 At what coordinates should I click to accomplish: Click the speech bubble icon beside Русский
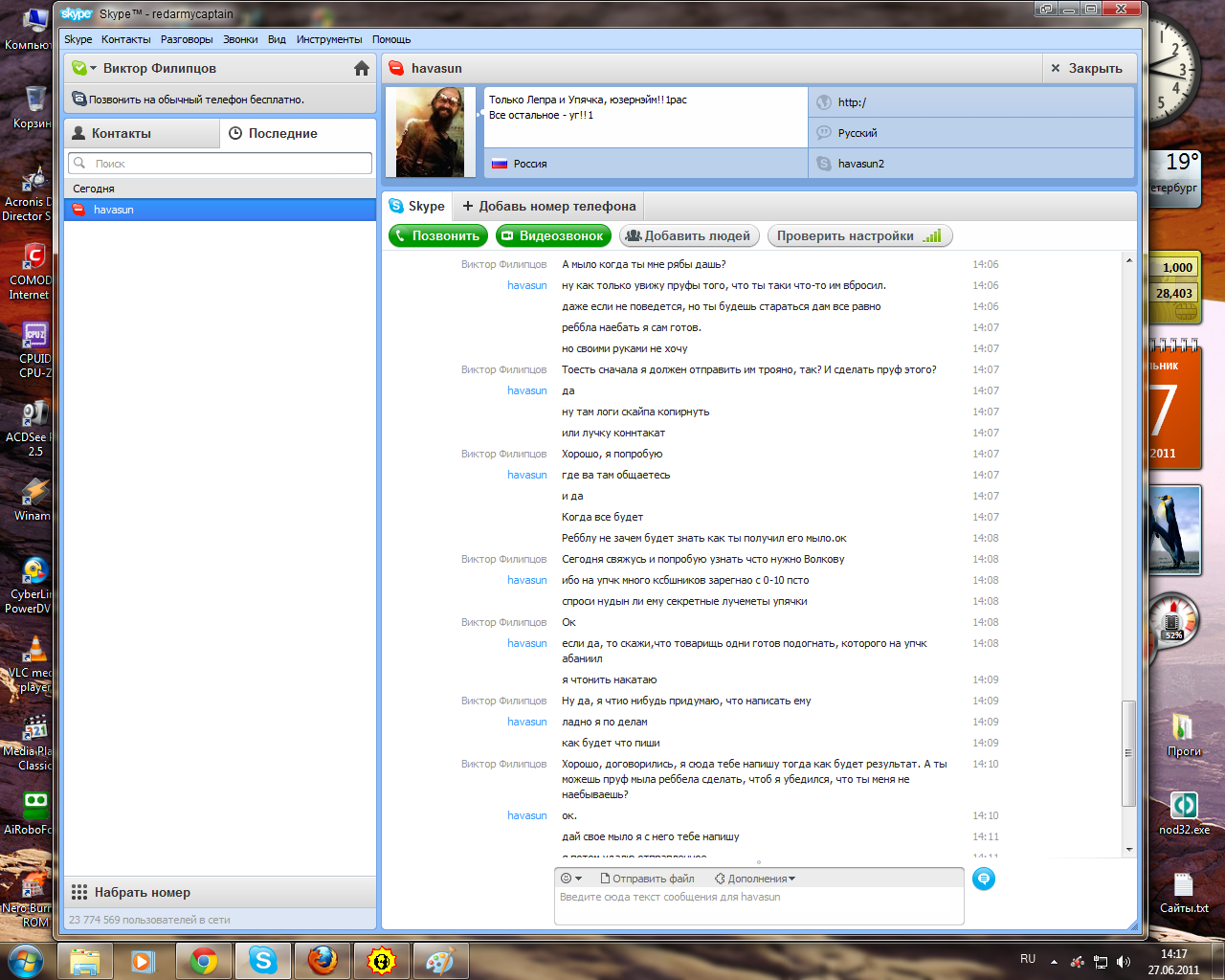[x=823, y=133]
